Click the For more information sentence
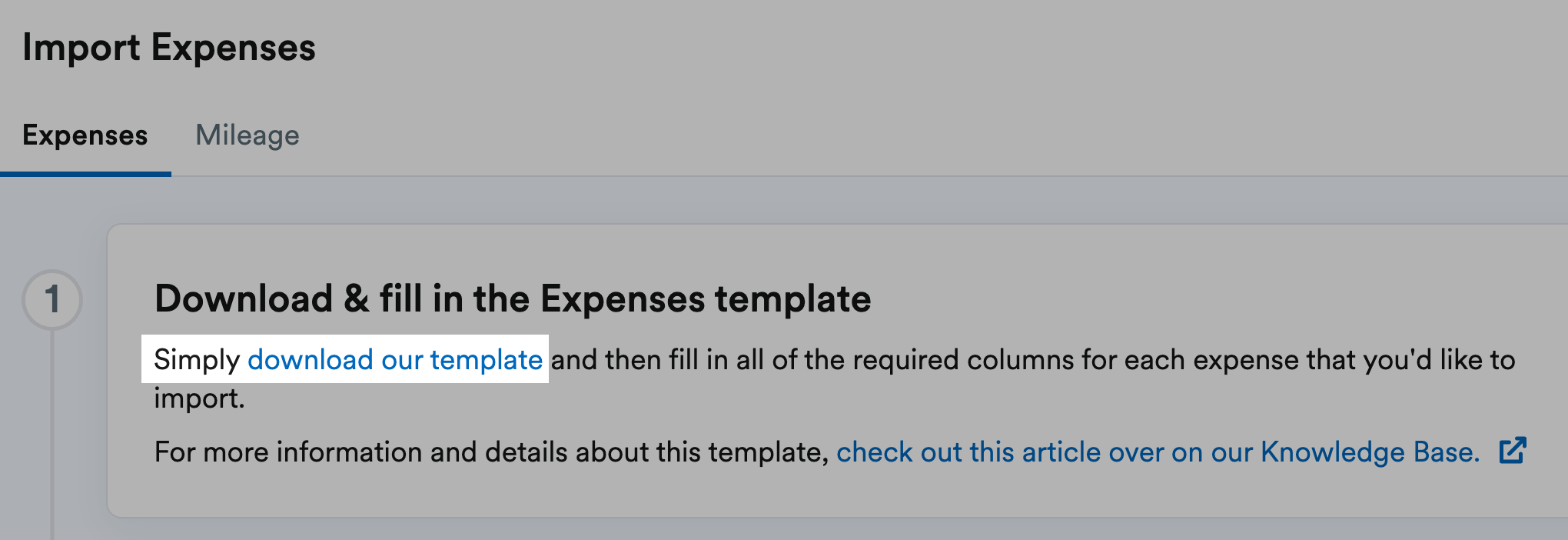Image resolution: width=1568 pixels, height=540 pixels. coord(492,452)
